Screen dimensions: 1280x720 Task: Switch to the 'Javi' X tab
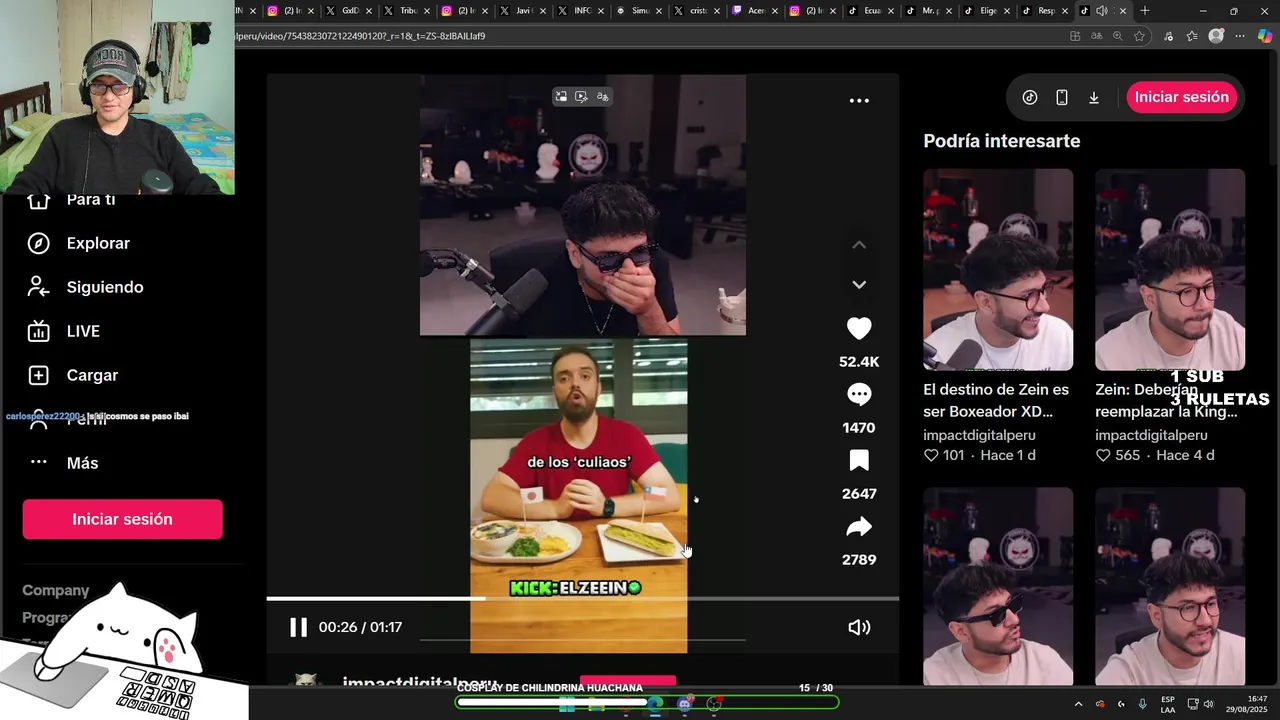(x=522, y=11)
